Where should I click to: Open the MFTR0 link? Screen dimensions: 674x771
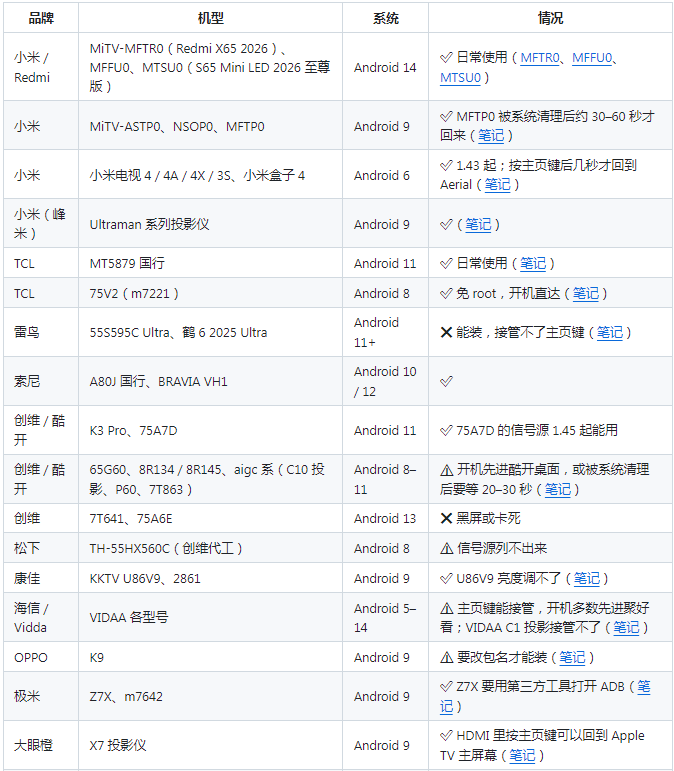click(540, 58)
